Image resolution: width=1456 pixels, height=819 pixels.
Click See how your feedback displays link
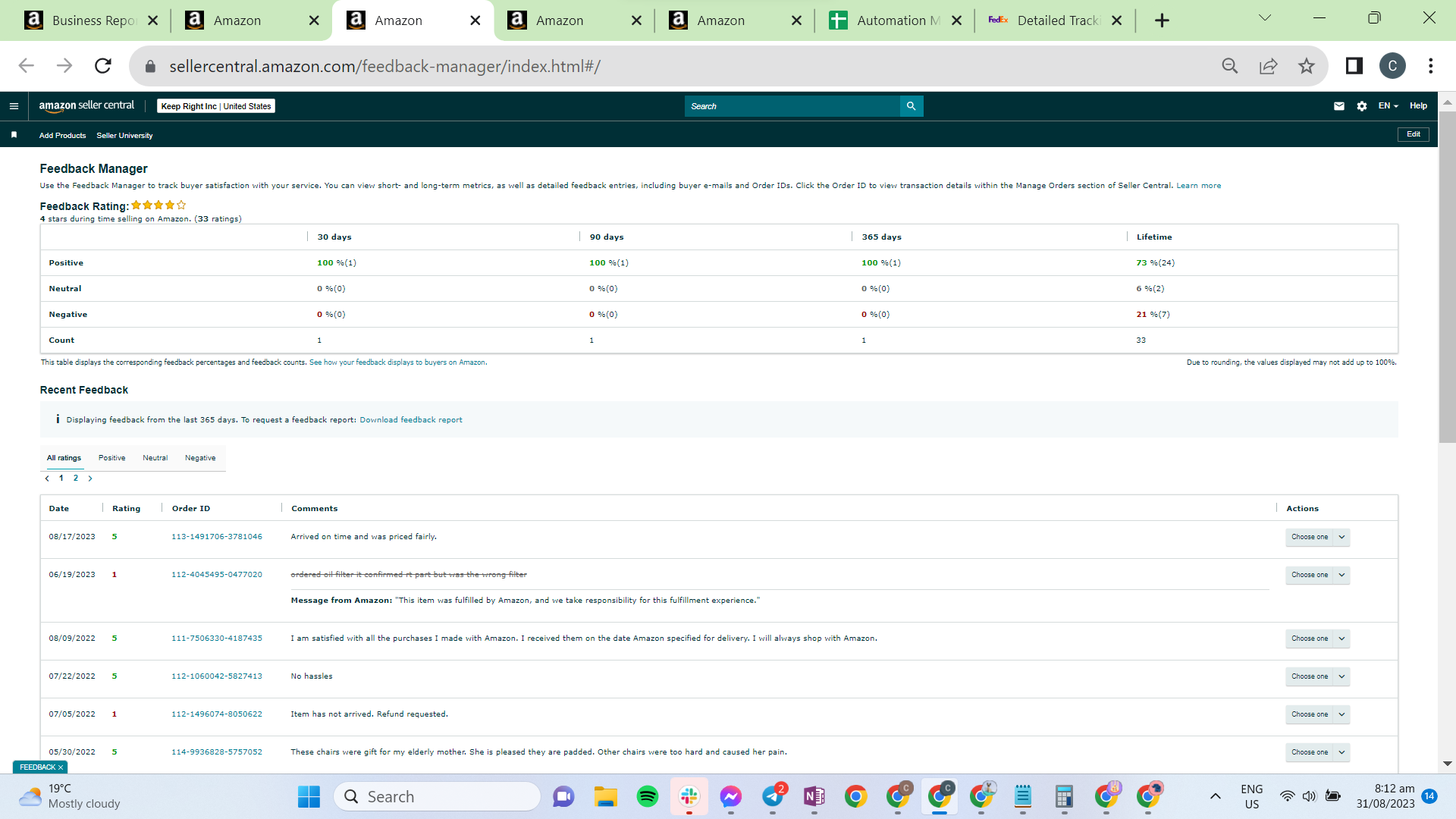[397, 362]
